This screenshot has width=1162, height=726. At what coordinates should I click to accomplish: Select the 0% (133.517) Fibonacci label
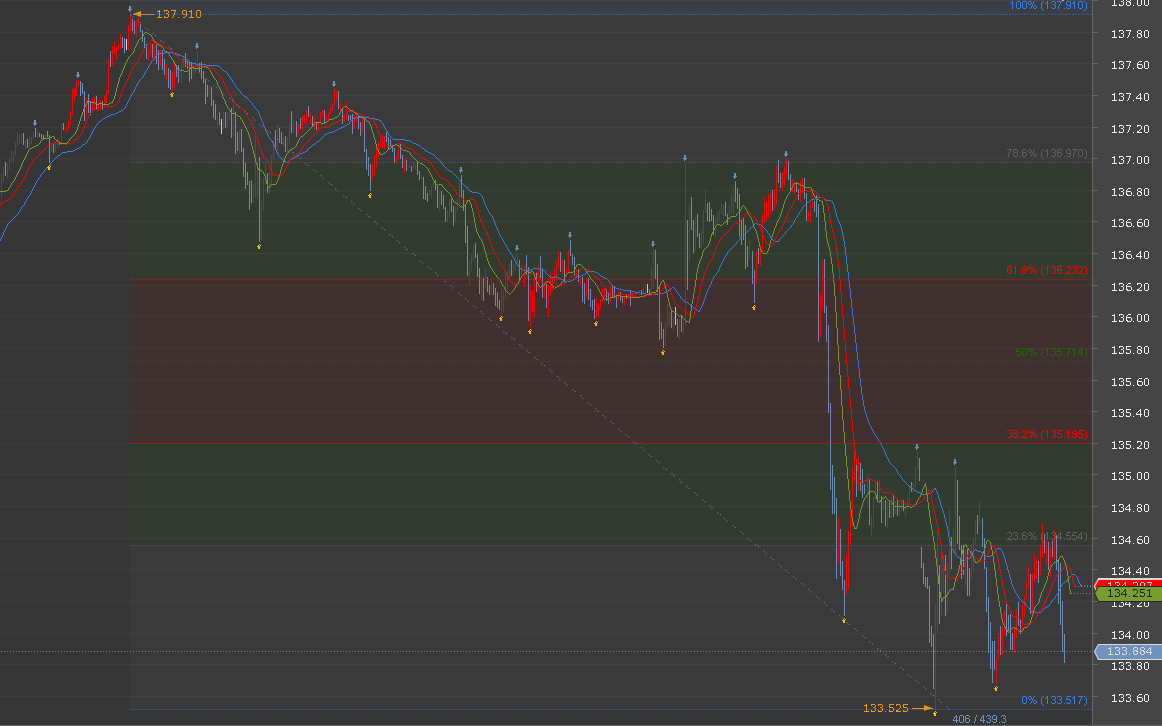pos(1053,700)
